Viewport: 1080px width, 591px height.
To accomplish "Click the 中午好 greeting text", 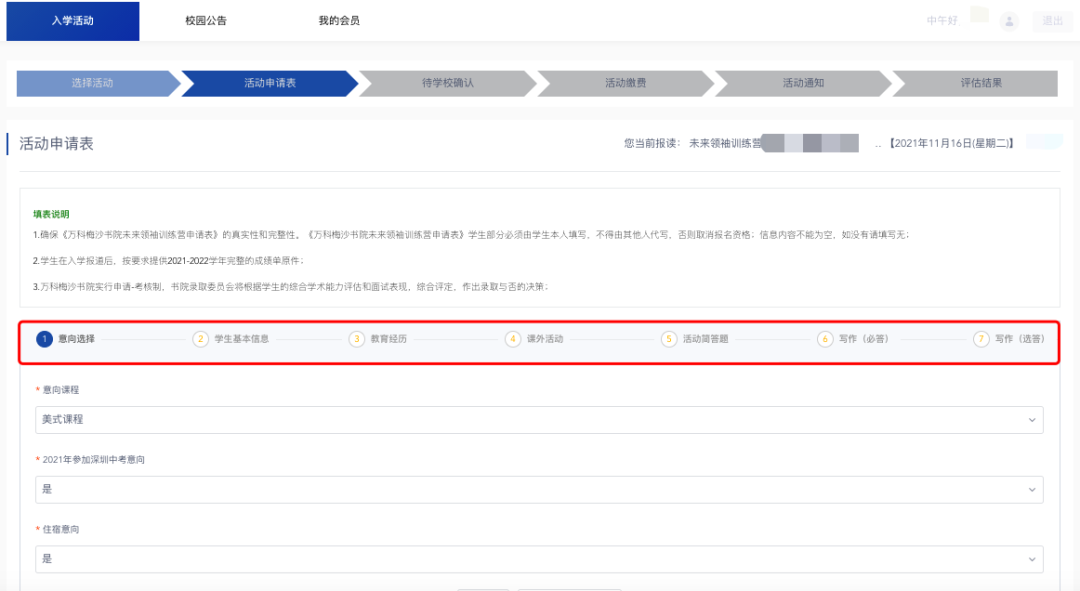I will (942, 21).
